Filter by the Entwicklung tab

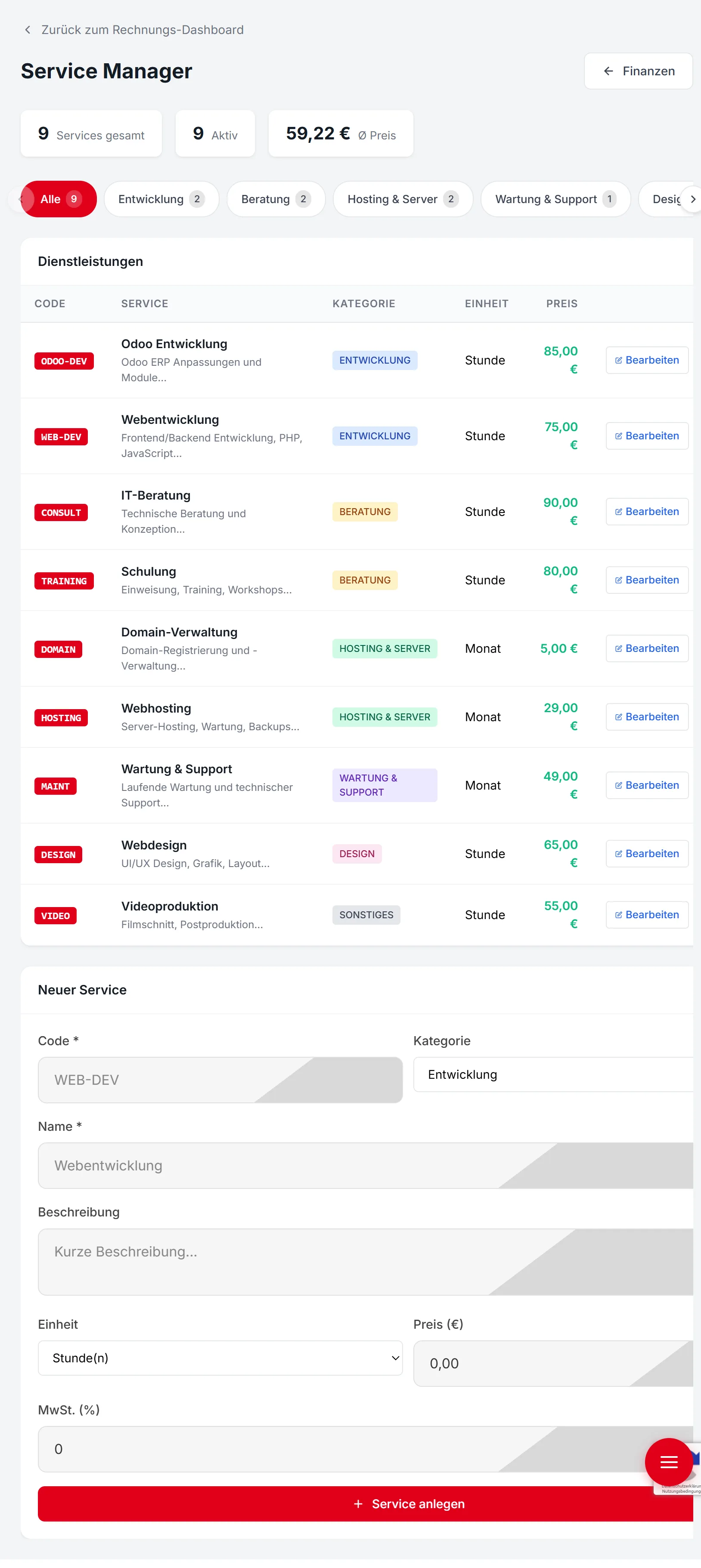click(161, 199)
